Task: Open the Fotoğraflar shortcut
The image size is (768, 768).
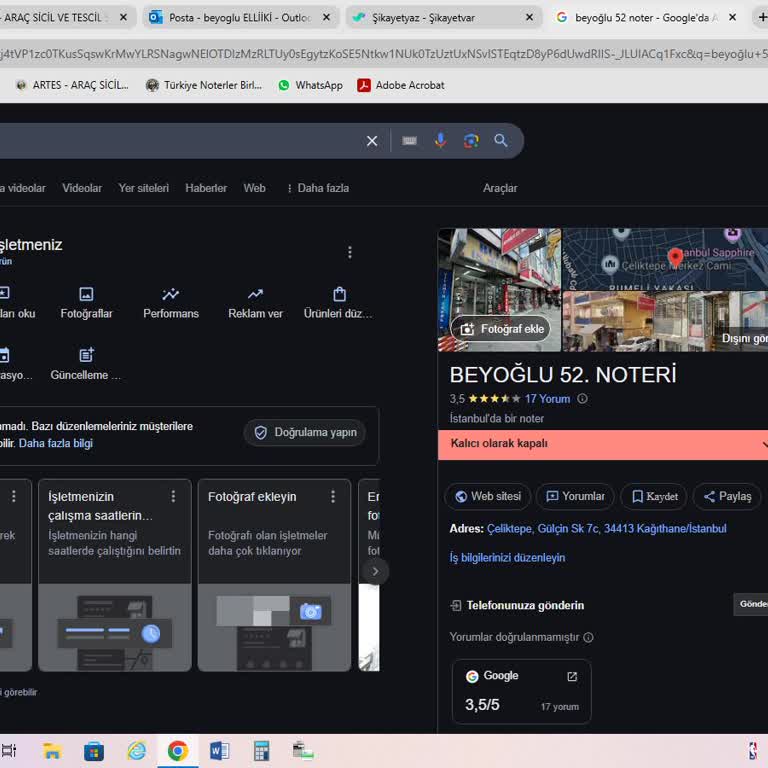Action: click(x=86, y=303)
